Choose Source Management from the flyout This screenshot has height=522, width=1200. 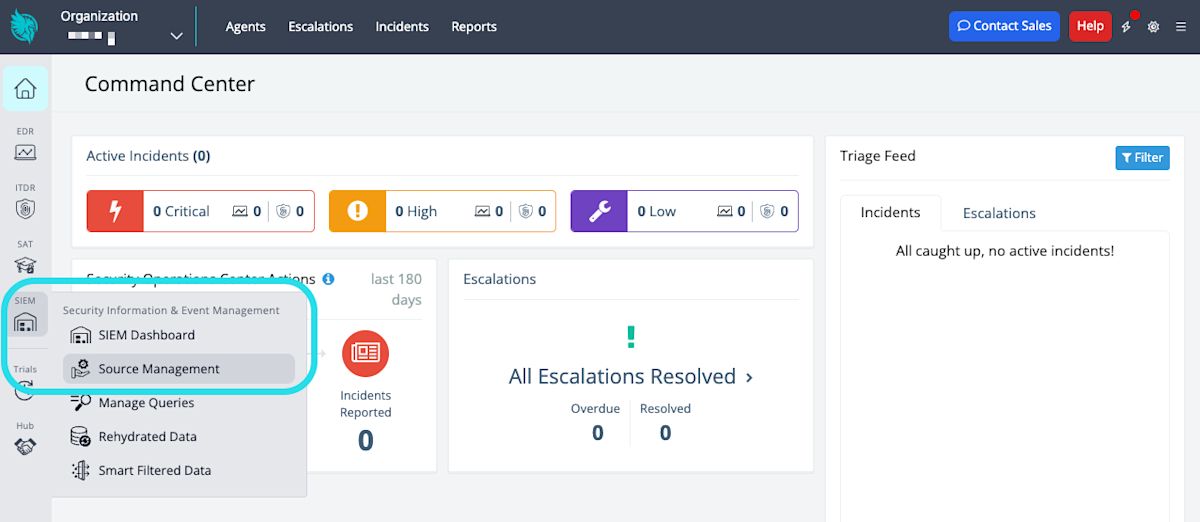point(179,369)
